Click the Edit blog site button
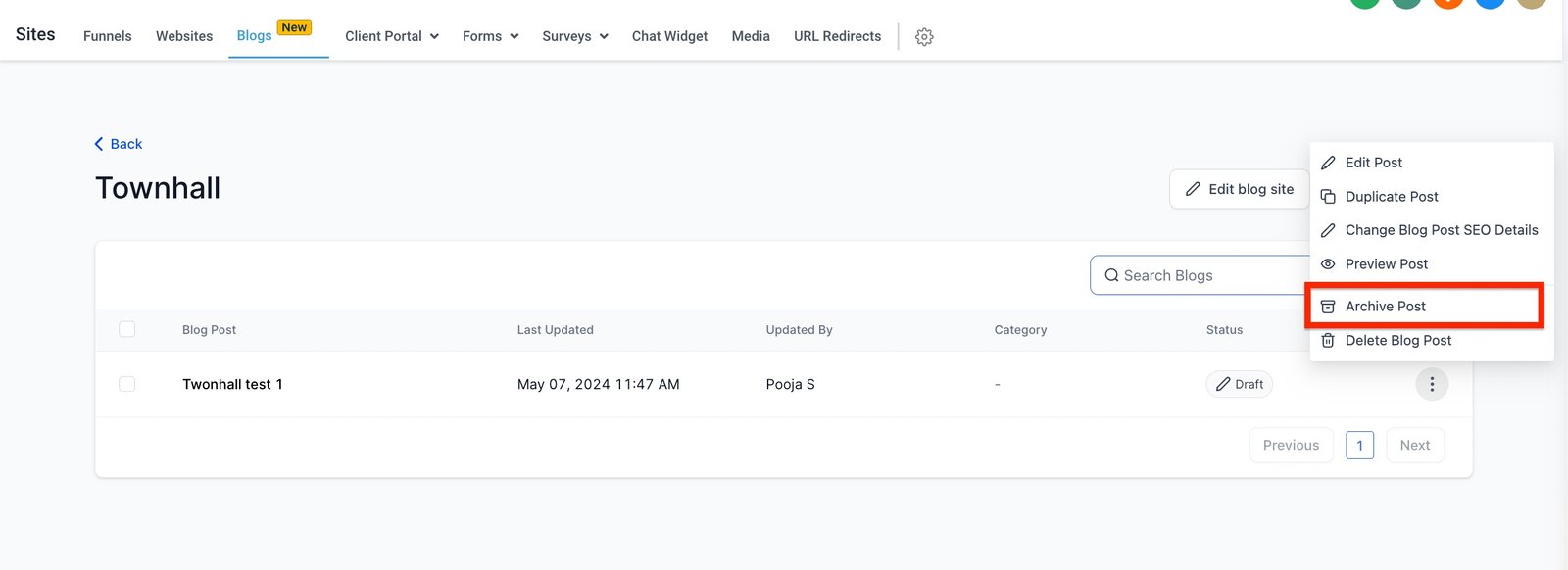The height and width of the screenshot is (570, 1568). pyautogui.click(x=1239, y=189)
